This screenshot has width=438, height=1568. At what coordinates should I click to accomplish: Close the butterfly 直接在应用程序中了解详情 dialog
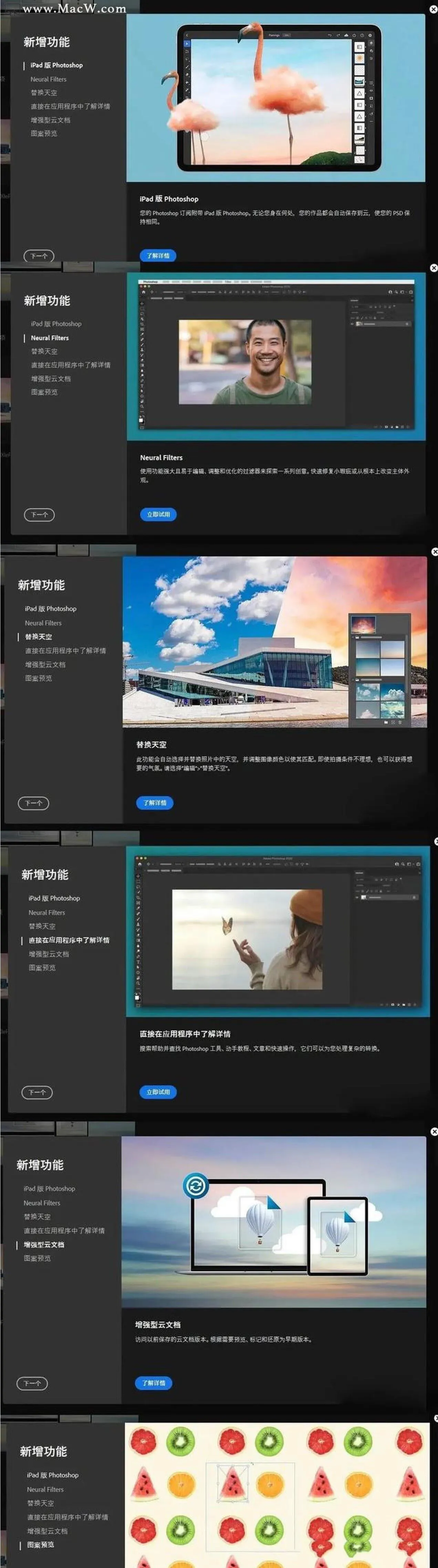pyautogui.click(x=436, y=841)
